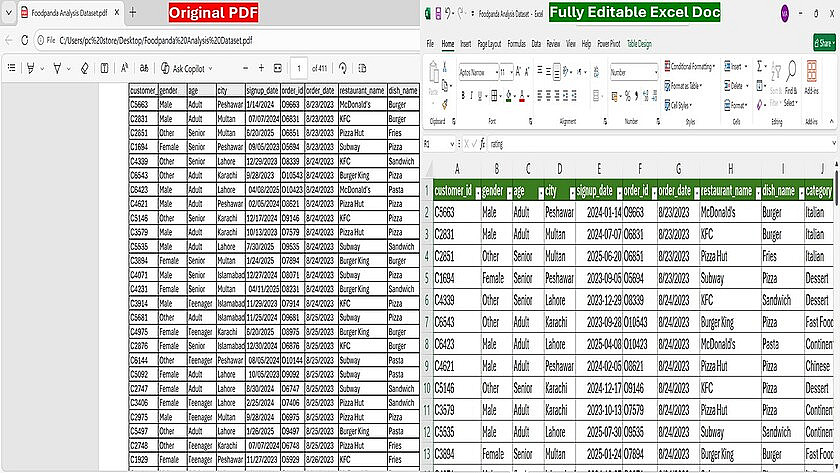Click the red font color swatch
This screenshot has height=473, width=840.
(x=521, y=96)
